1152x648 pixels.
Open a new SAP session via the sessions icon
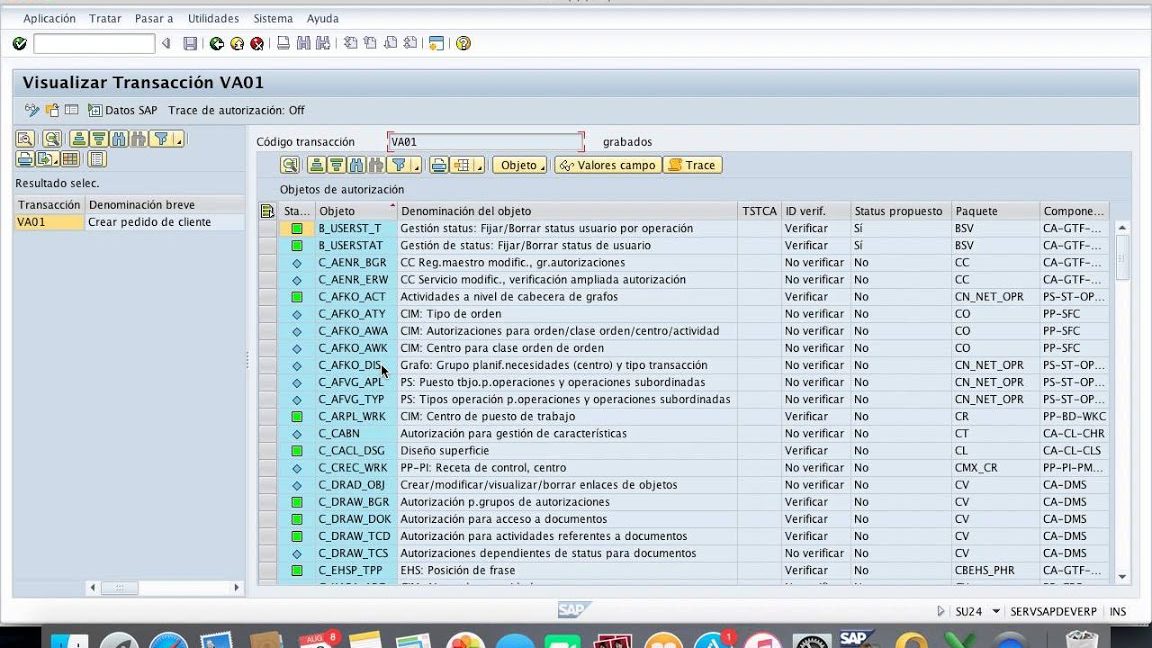[x=436, y=44]
